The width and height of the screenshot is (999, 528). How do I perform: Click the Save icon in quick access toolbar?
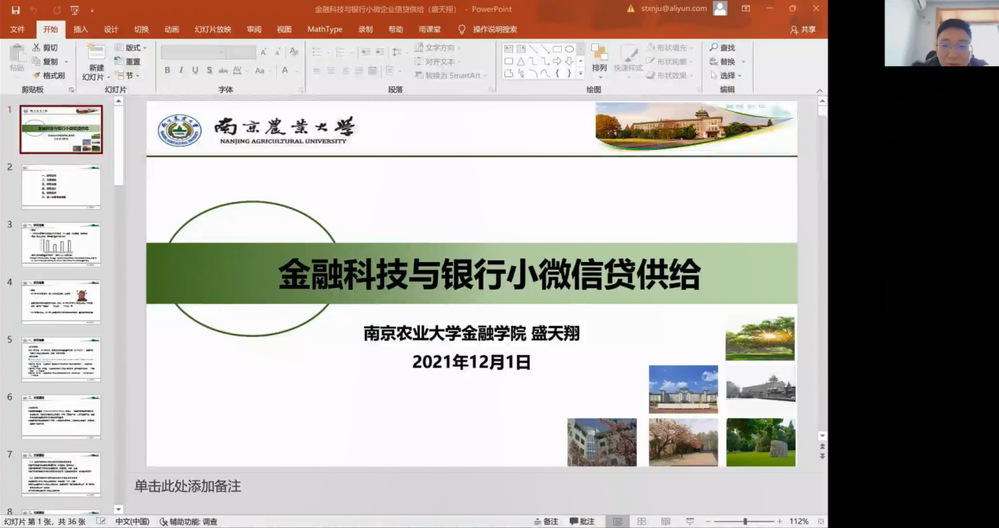pyautogui.click(x=15, y=9)
